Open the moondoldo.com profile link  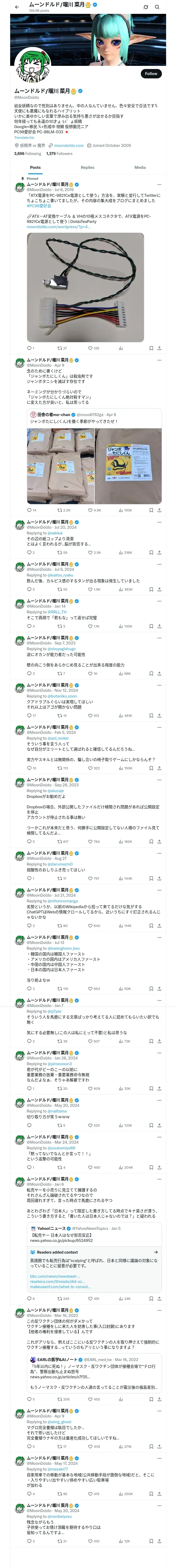[x=69, y=146]
